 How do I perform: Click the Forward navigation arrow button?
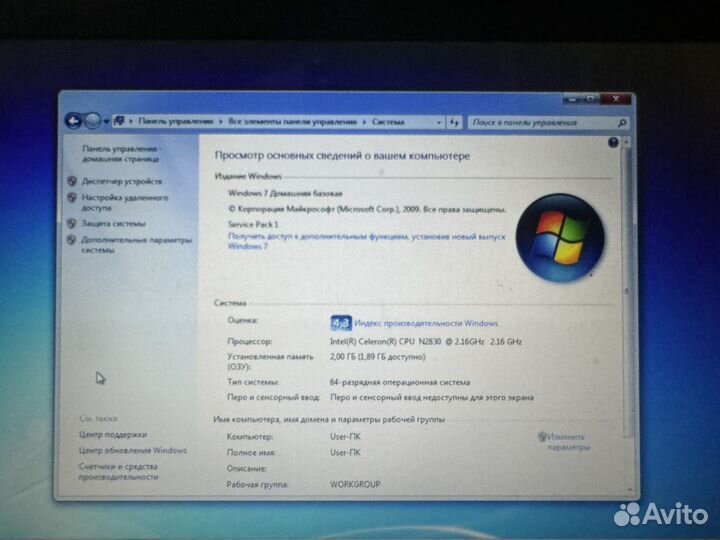pyautogui.click(x=91, y=120)
